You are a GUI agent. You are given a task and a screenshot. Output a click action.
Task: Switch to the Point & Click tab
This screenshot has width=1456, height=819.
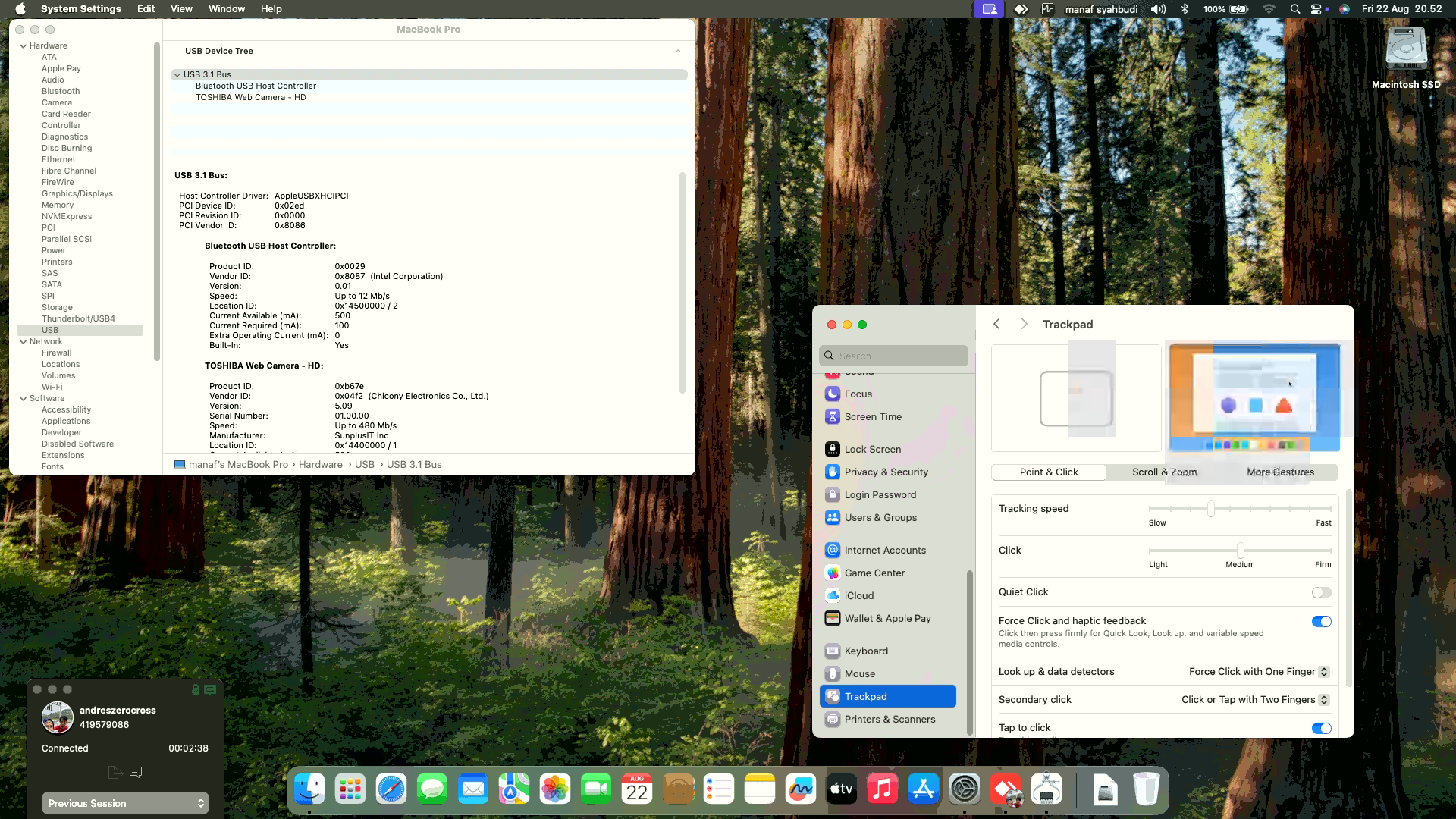click(x=1049, y=472)
